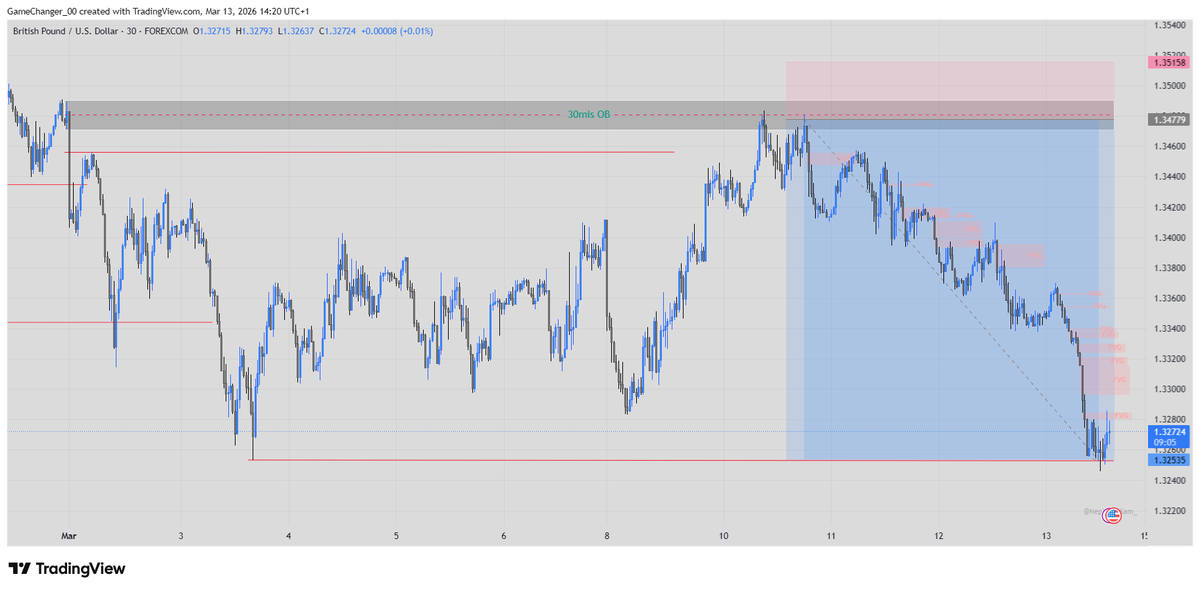Select the short position's red stop-loss zone
Screen dimensions: 1200x591
(x=949, y=90)
